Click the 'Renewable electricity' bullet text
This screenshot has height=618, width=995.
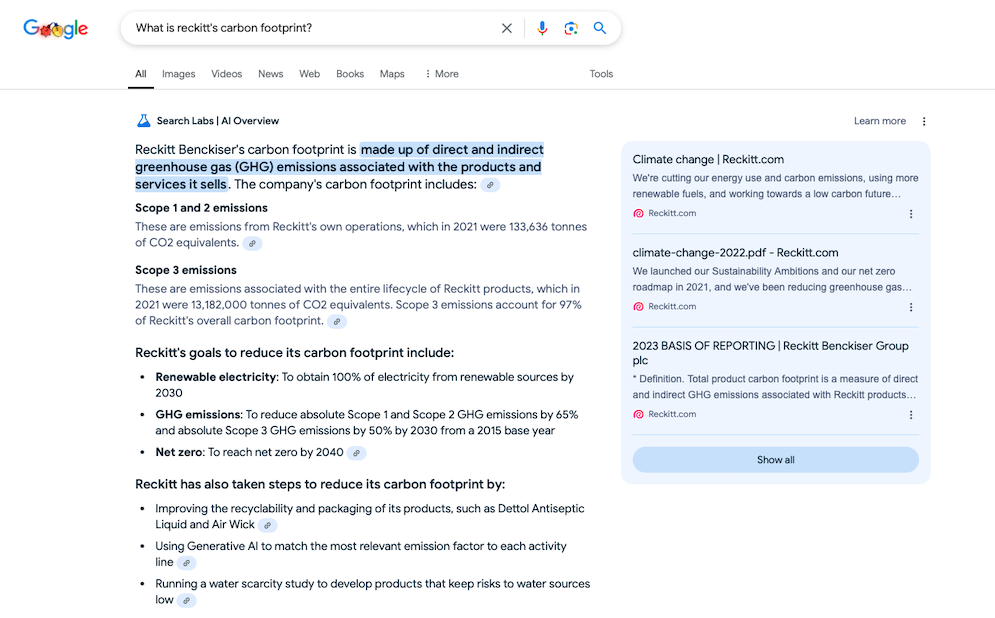(x=216, y=378)
